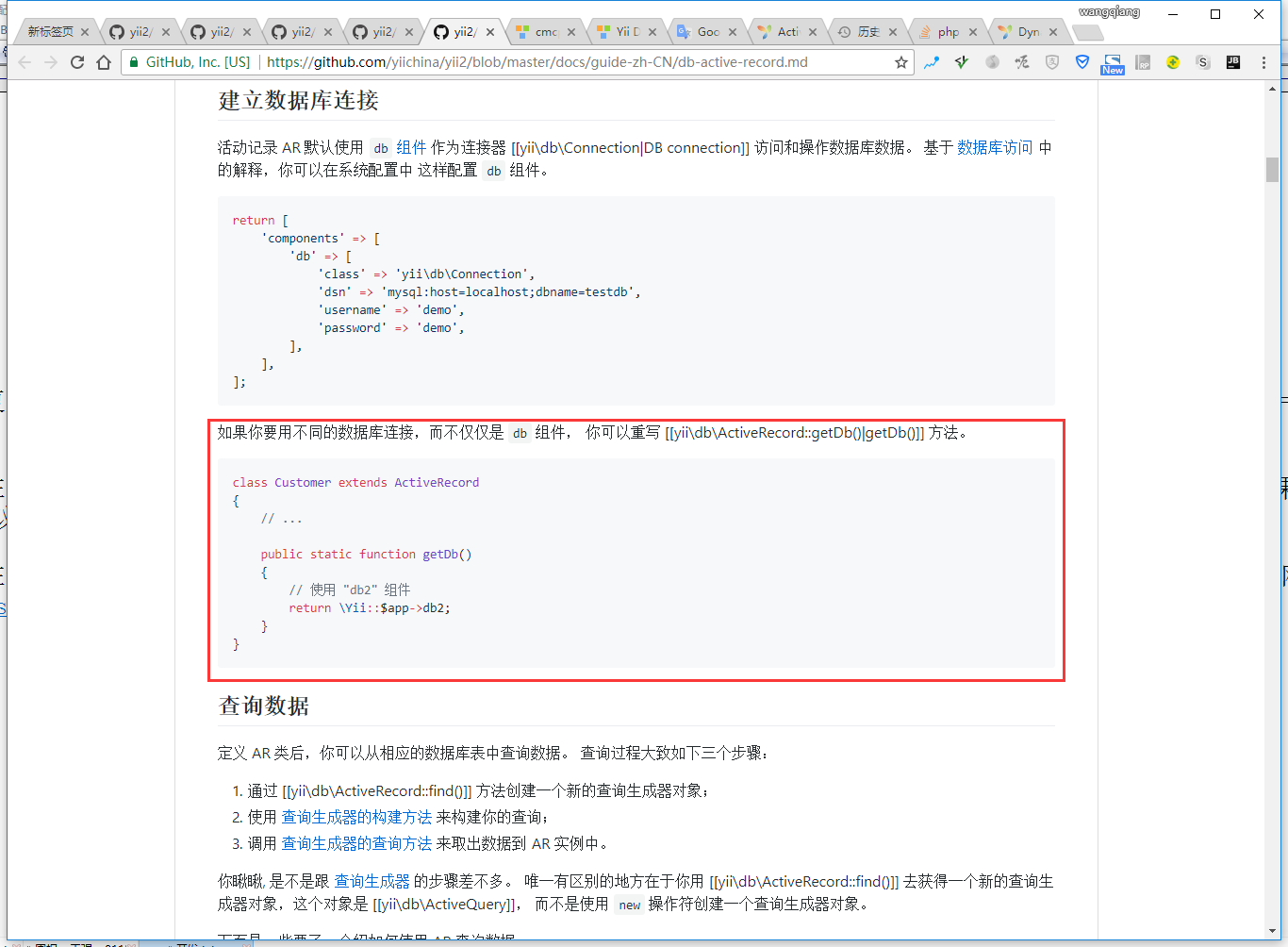Click the code line 'class' => 'yii\db\Connection'
This screenshot has width=1288, height=947.
coord(426,274)
